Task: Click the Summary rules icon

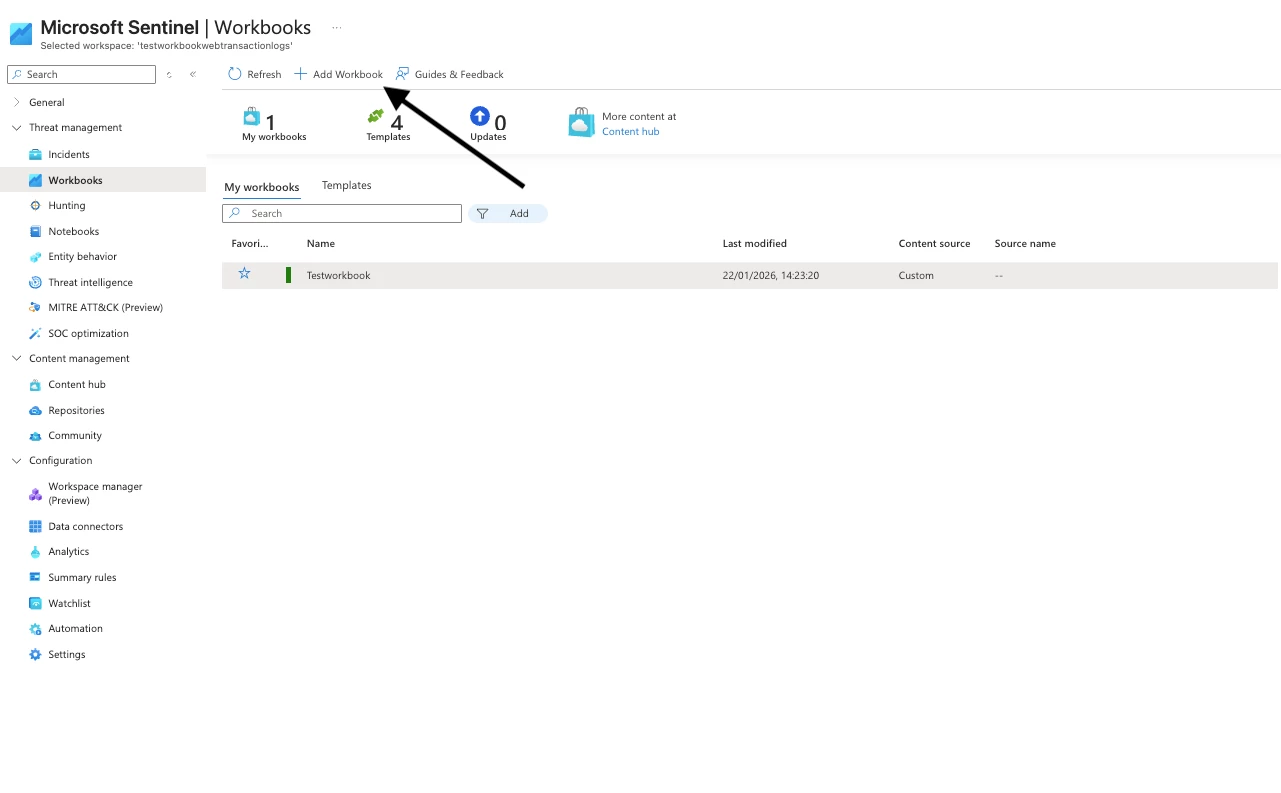Action: coord(35,577)
